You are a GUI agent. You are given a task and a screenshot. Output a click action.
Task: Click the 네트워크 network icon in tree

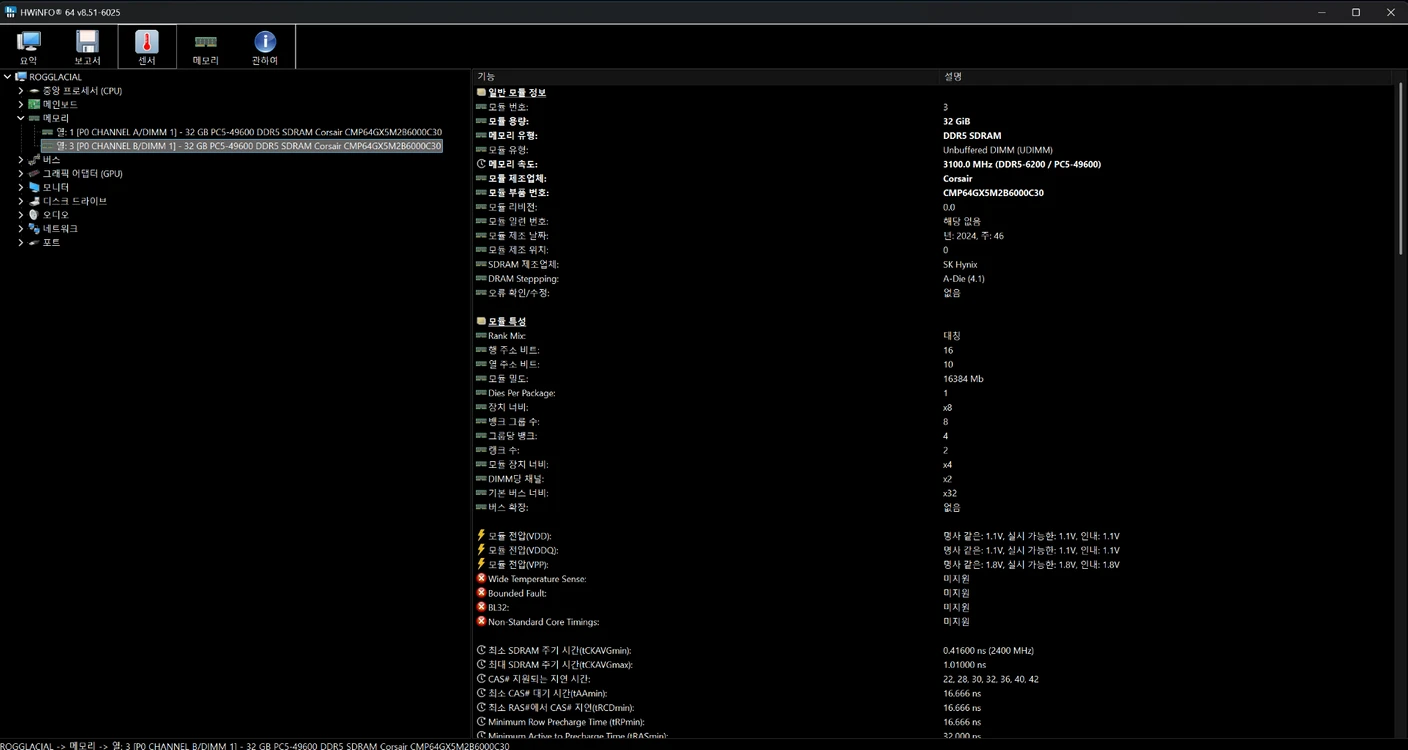click(34, 229)
